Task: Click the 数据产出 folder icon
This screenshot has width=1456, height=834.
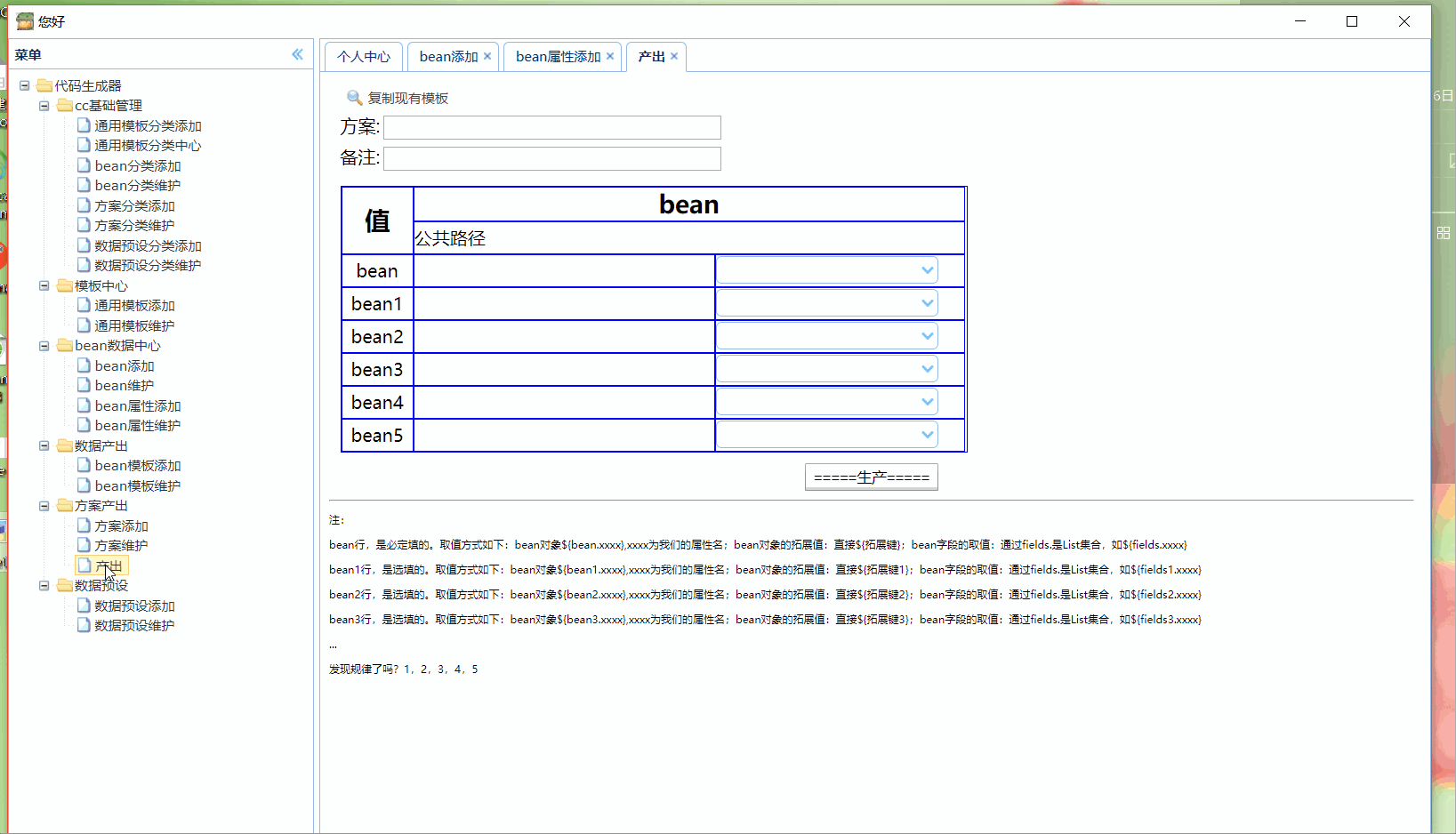Action: [x=64, y=445]
